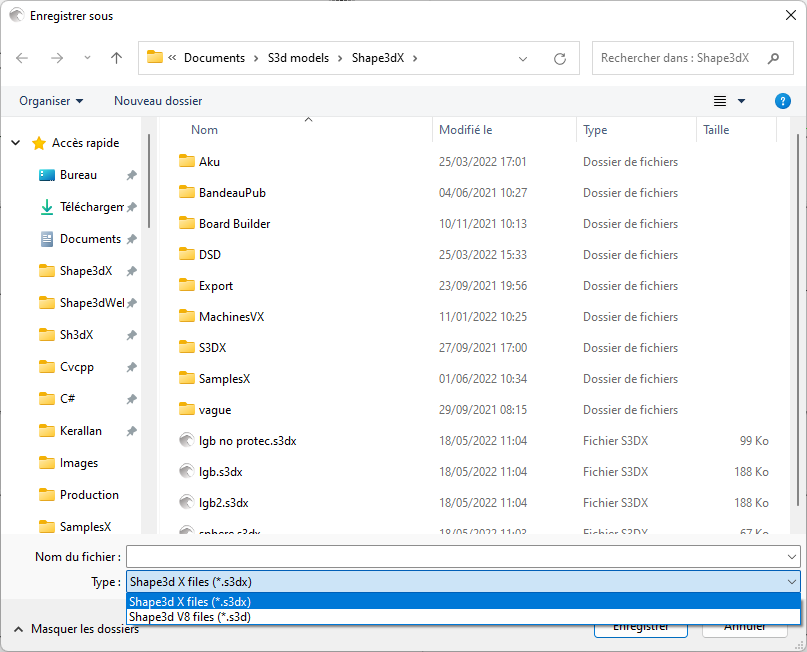Viewport: 807px width, 652px height.
Task: Collapse the Accès rapide tree section
Action: click(16, 143)
